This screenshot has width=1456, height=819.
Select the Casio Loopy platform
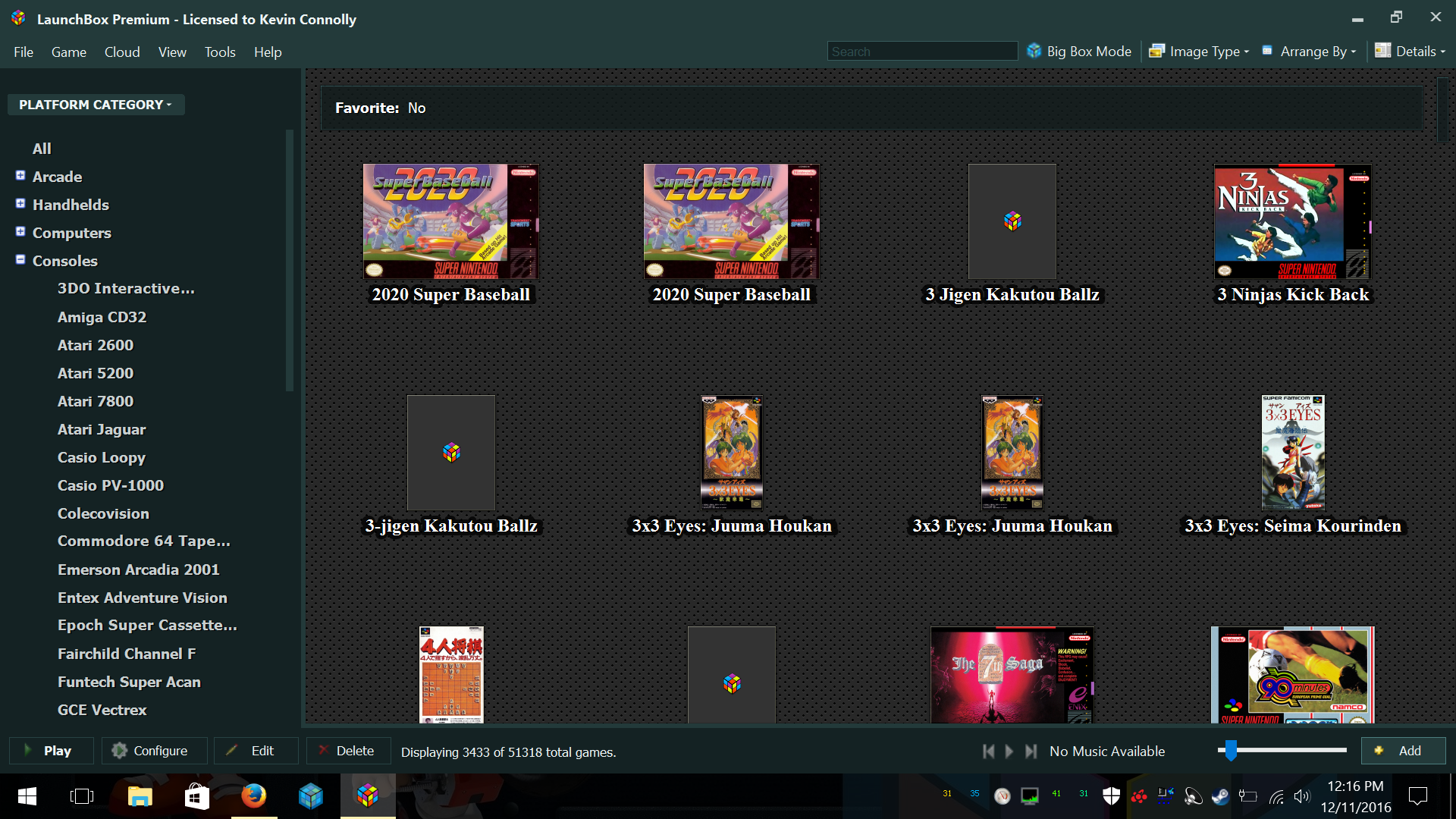coord(102,457)
